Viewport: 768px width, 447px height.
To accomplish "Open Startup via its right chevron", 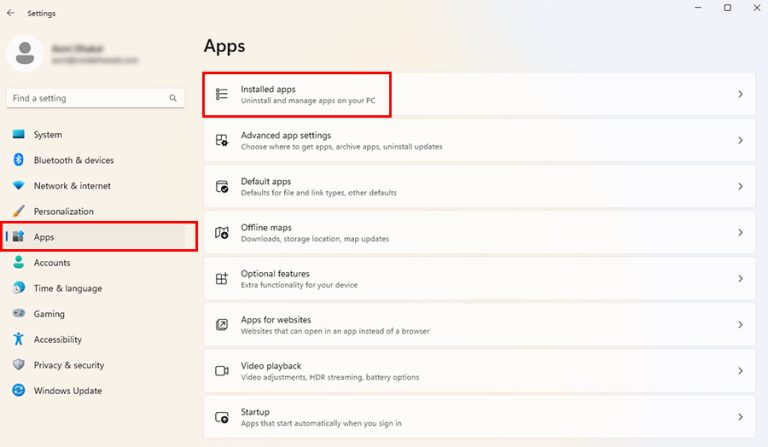I will click(x=740, y=417).
